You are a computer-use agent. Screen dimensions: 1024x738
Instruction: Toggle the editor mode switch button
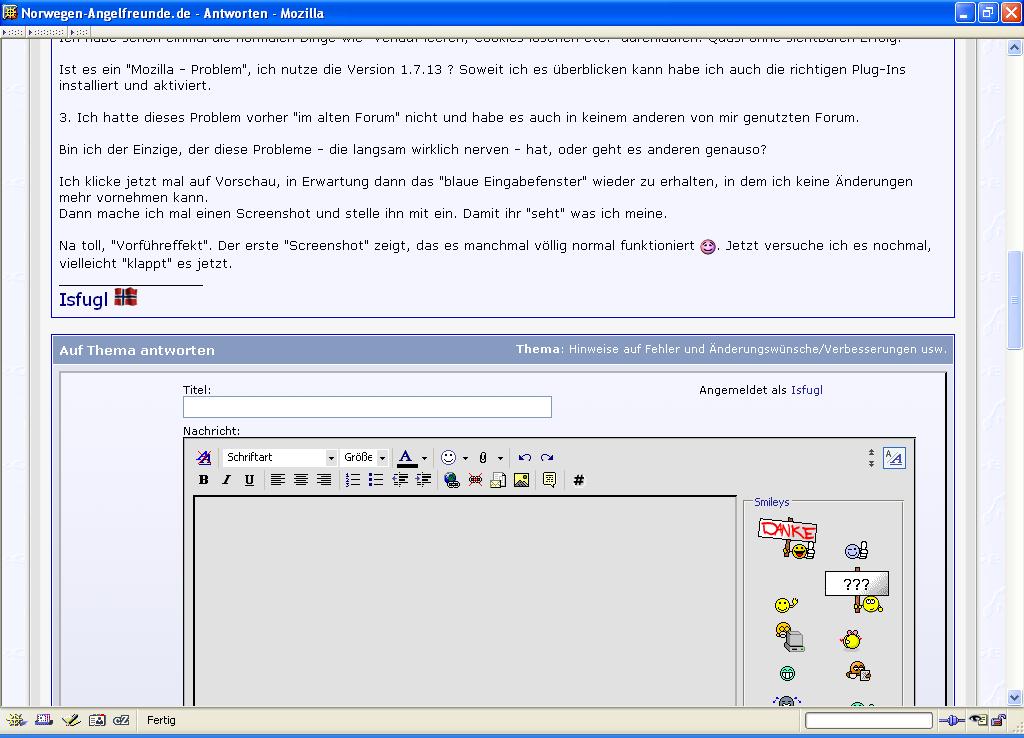pyautogui.click(x=894, y=458)
